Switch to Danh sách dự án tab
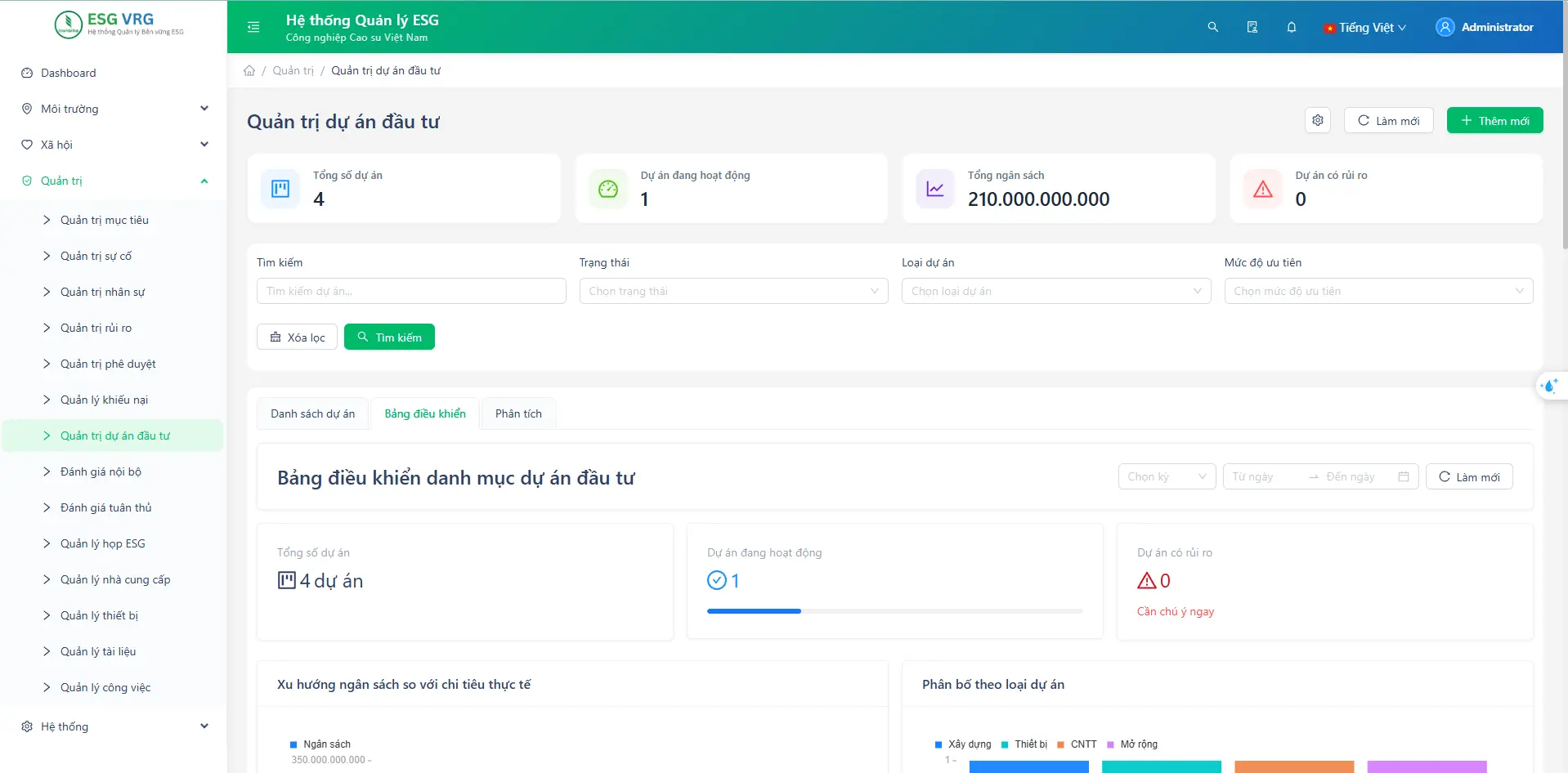Viewport: 1568px width, 773px height. (313, 413)
